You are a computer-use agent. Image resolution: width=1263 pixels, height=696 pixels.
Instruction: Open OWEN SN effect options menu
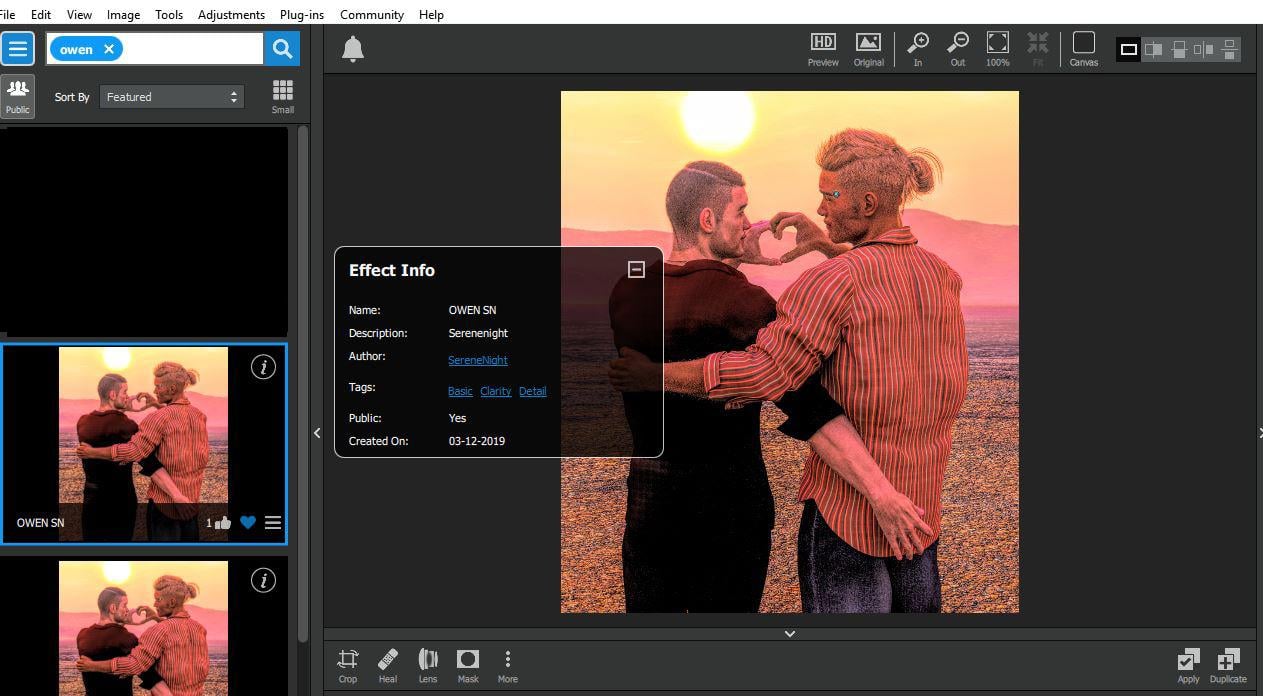click(x=273, y=523)
